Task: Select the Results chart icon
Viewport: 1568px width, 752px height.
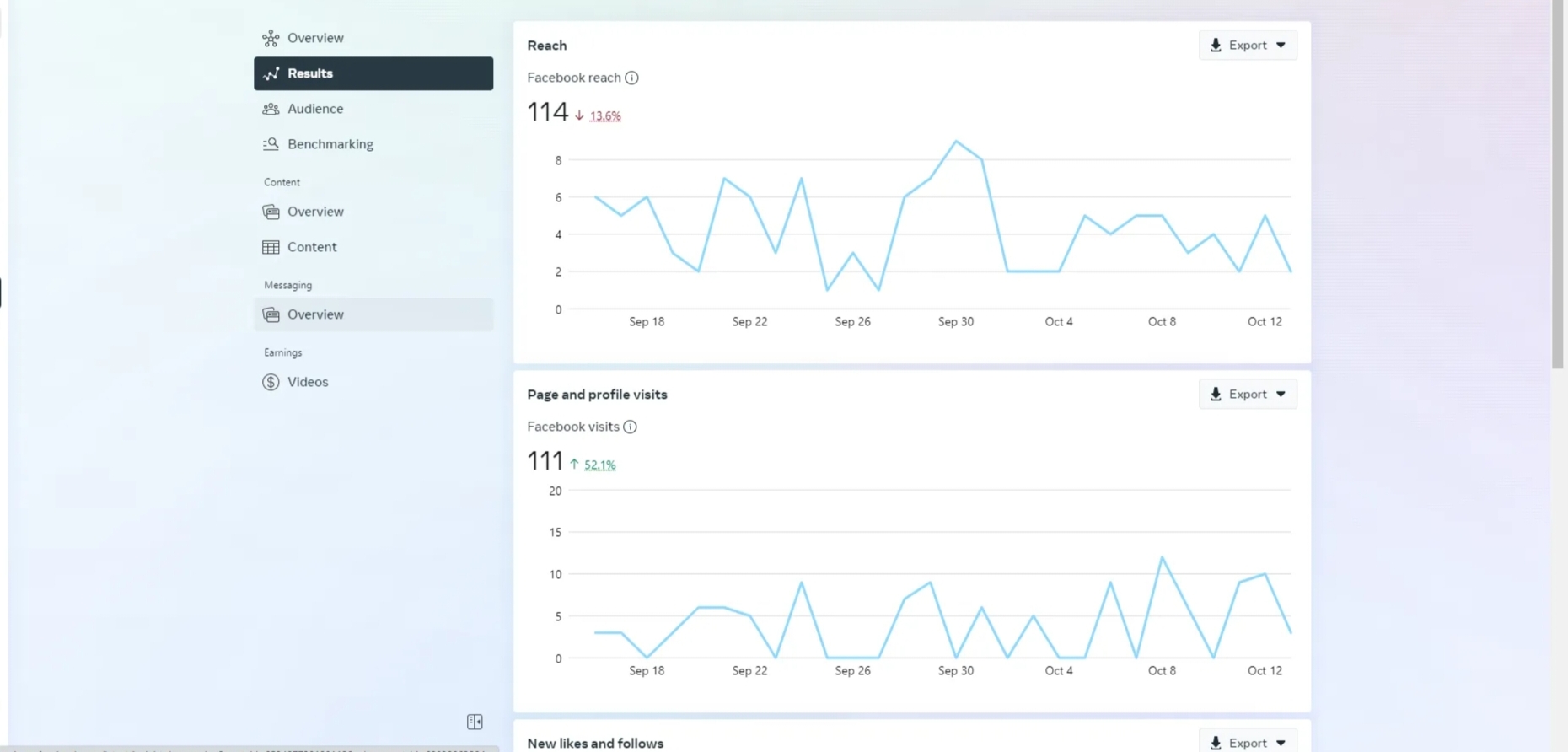Action: click(271, 73)
